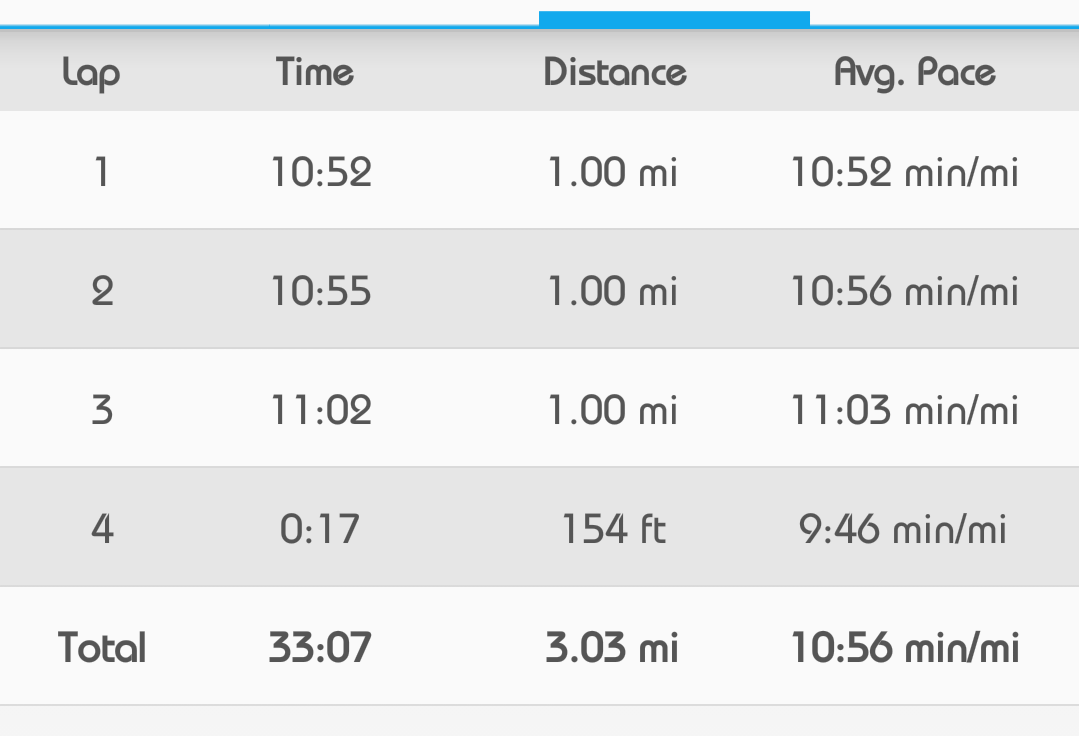Click the Total row label
Screen dimensions: 1079x736
(x=102, y=647)
